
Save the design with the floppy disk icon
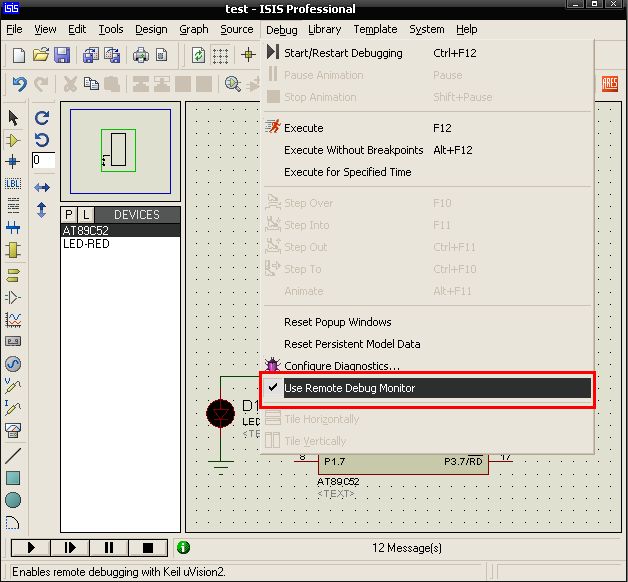(62, 55)
